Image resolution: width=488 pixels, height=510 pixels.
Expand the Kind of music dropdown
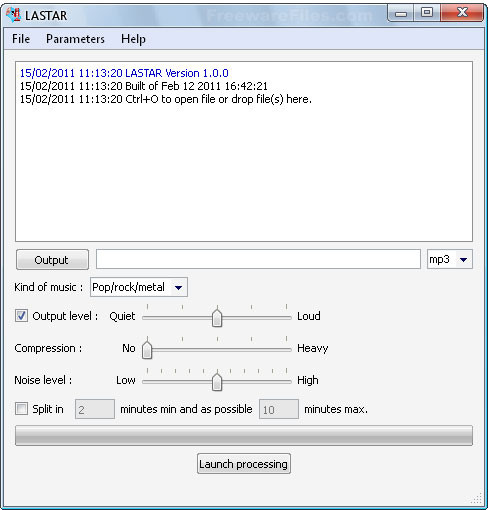pos(139,287)
